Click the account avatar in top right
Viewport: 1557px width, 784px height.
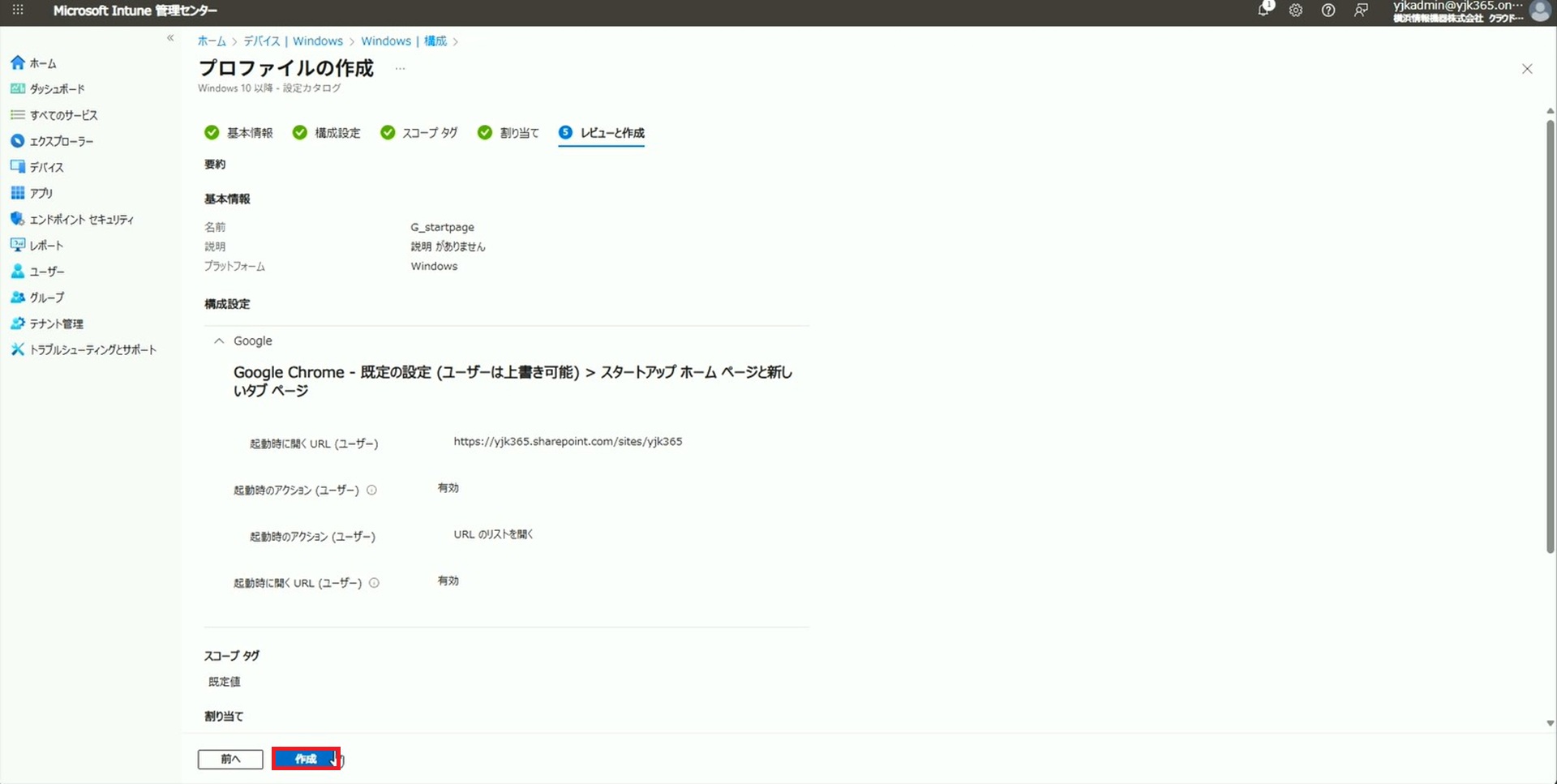coord(1539,11)
